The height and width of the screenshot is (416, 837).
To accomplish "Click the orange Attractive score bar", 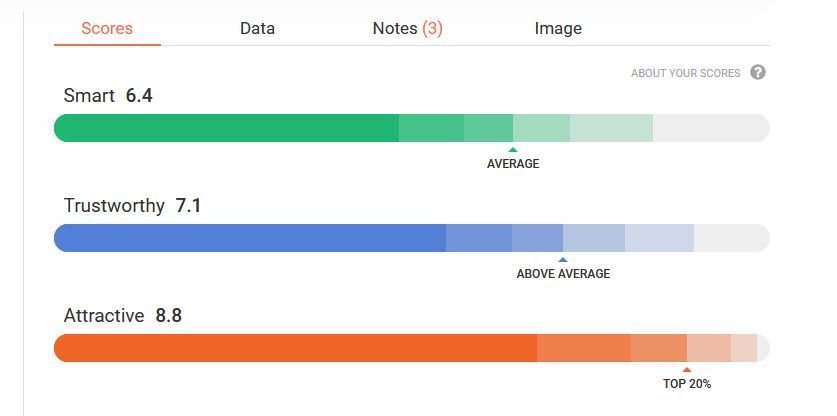I will click(x=412, y=348).
